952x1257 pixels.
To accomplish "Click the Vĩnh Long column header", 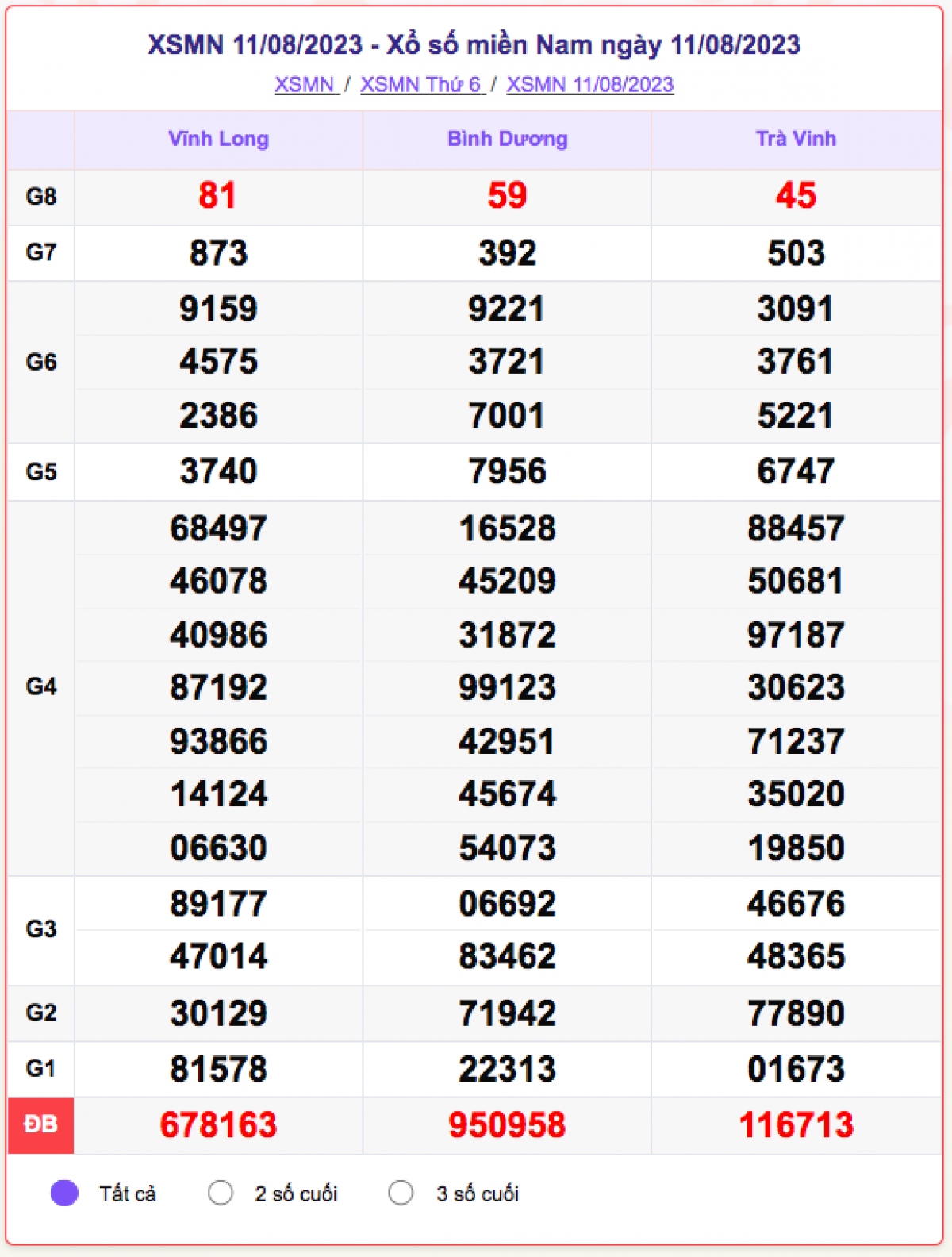I will (x=218, y=139).
